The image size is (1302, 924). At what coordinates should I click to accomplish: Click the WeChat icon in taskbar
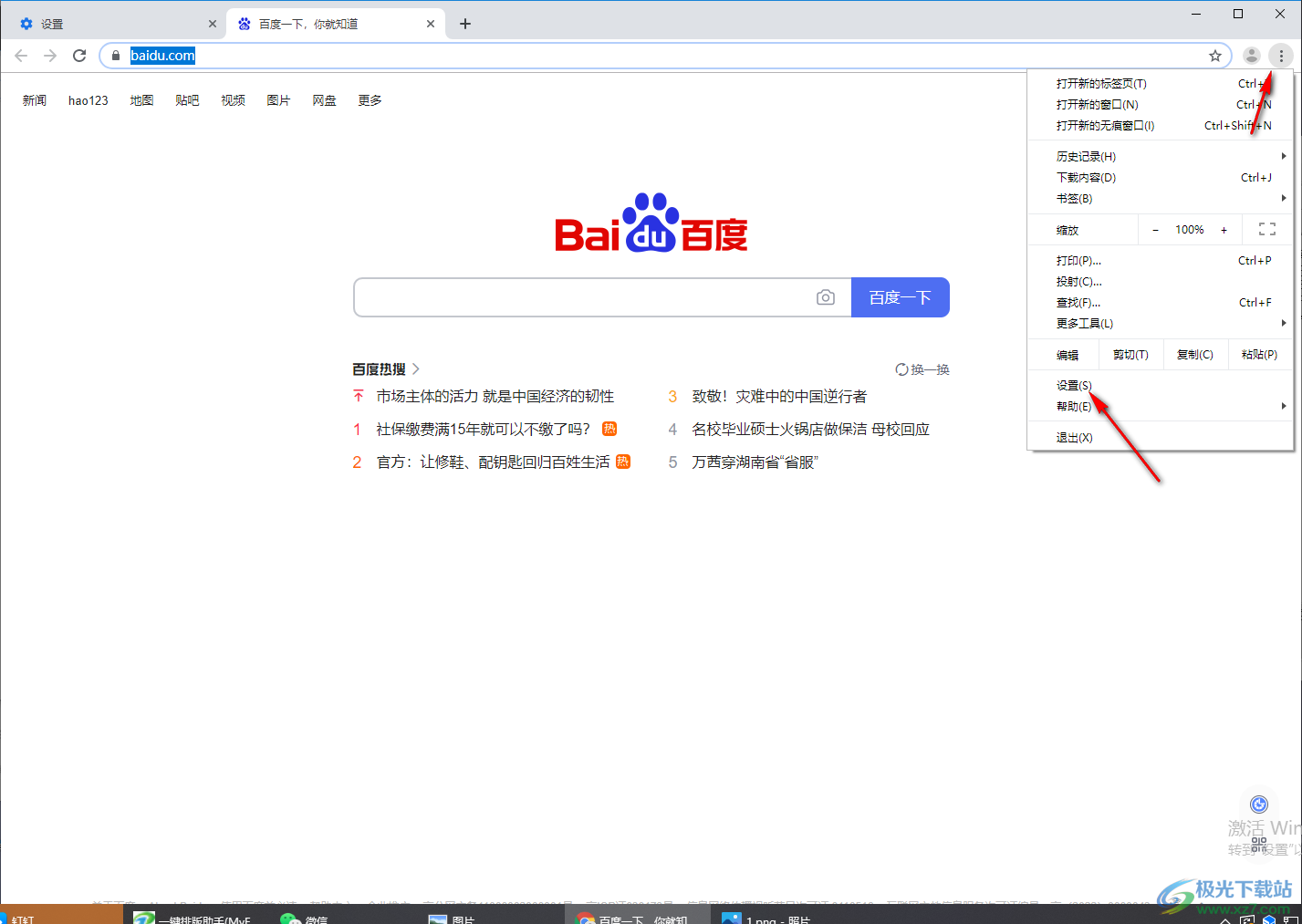pyautogui.click(x=290, y=918)
